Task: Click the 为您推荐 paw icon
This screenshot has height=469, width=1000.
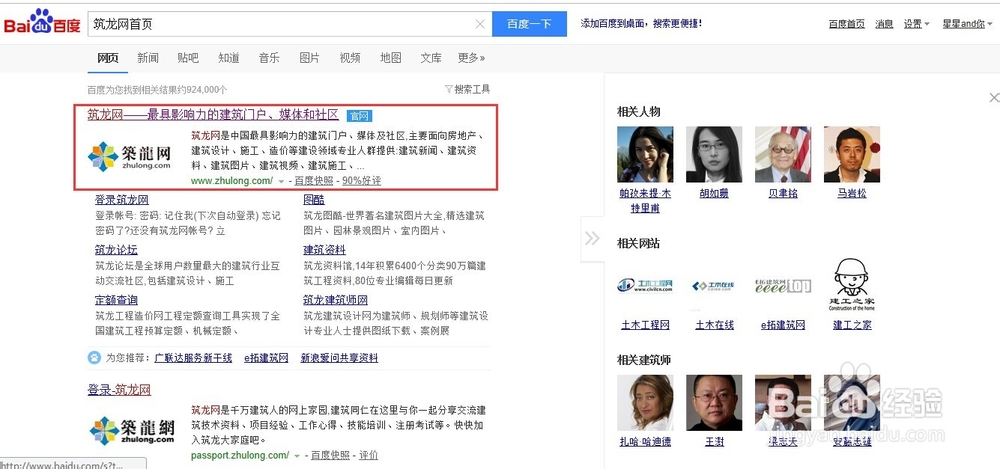Action: [94, 358]
